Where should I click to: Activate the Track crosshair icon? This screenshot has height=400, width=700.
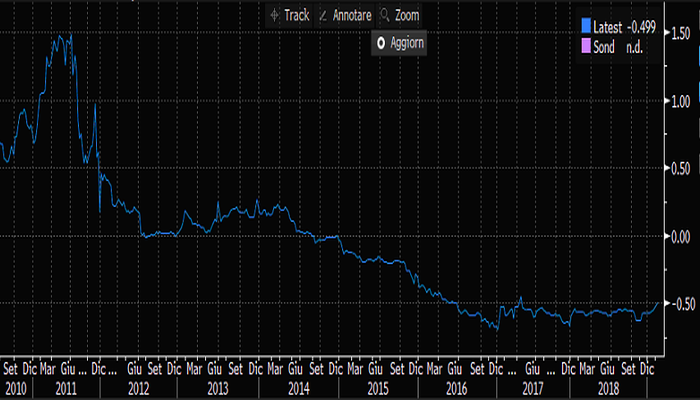[275, 16]
